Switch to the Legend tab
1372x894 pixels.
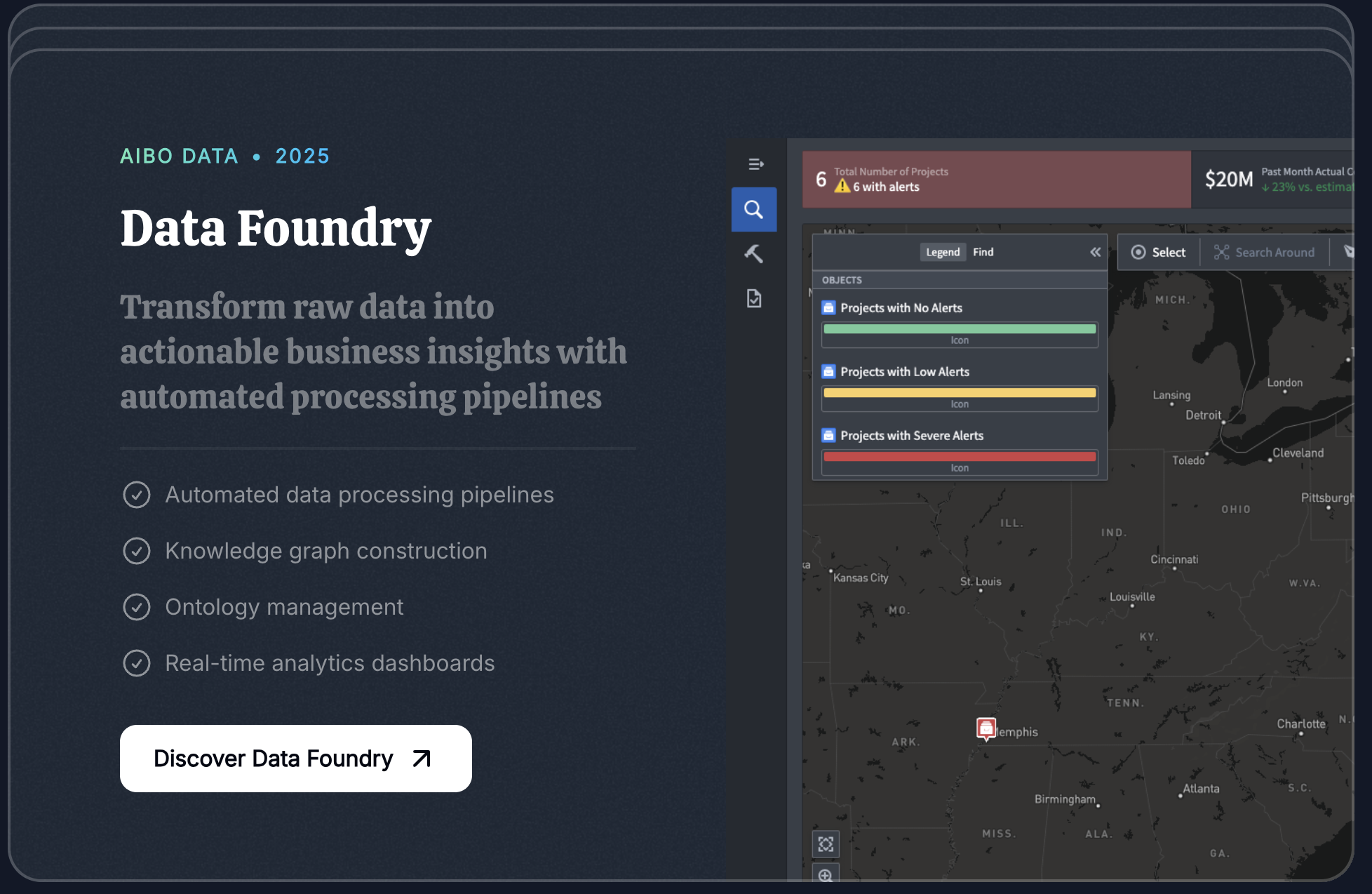tap(942, 252)
